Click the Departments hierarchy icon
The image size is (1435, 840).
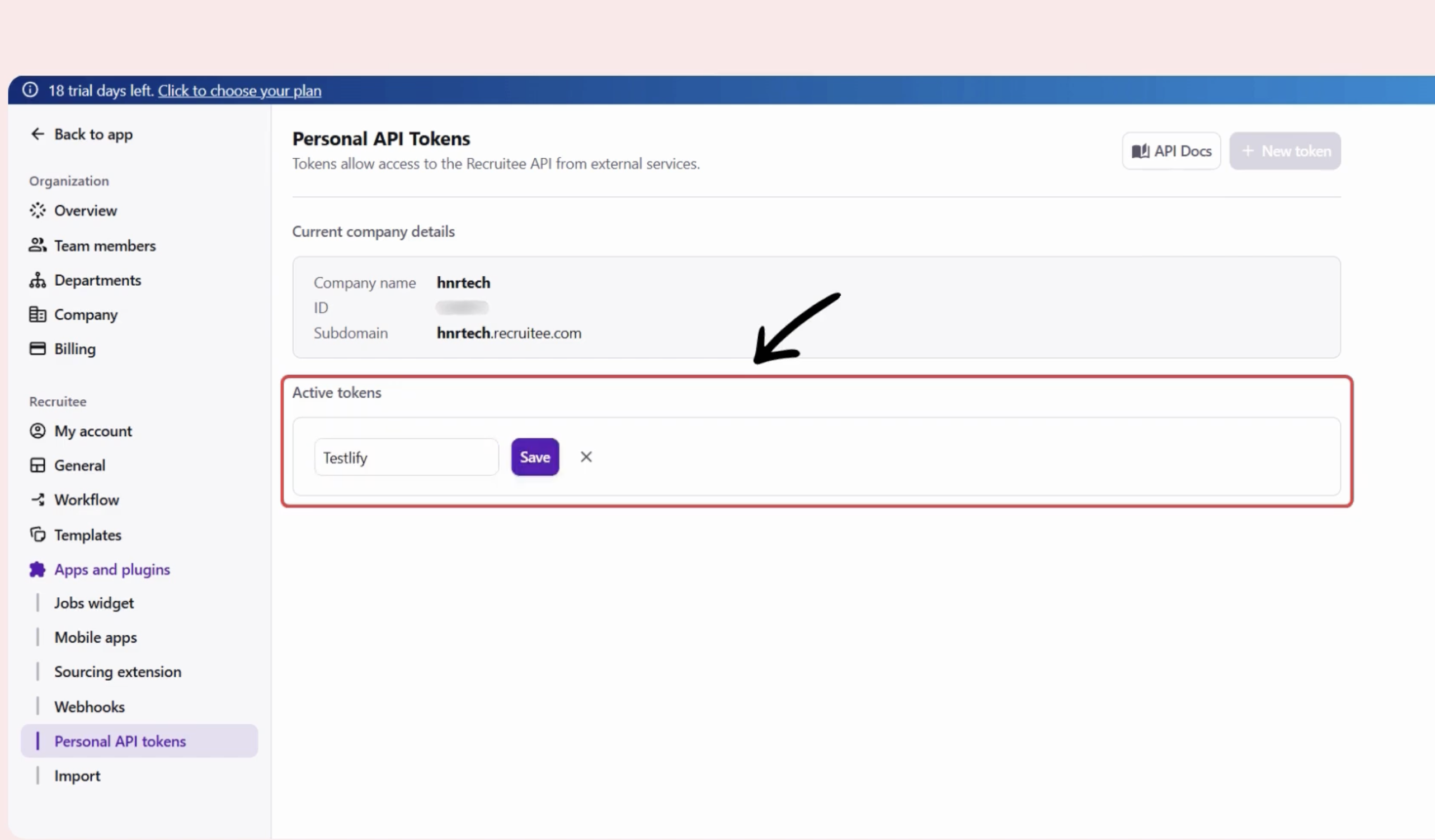tap(37, 280)
